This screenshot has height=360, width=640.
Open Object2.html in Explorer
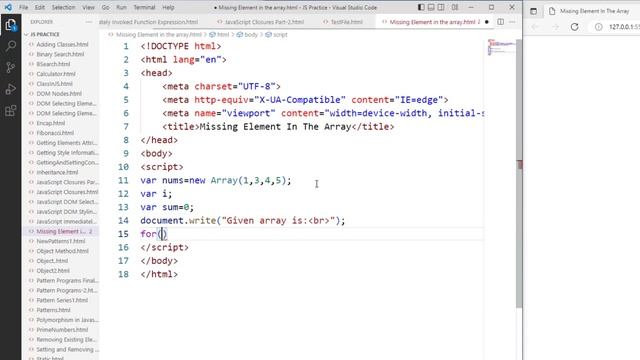click(53, 271)
